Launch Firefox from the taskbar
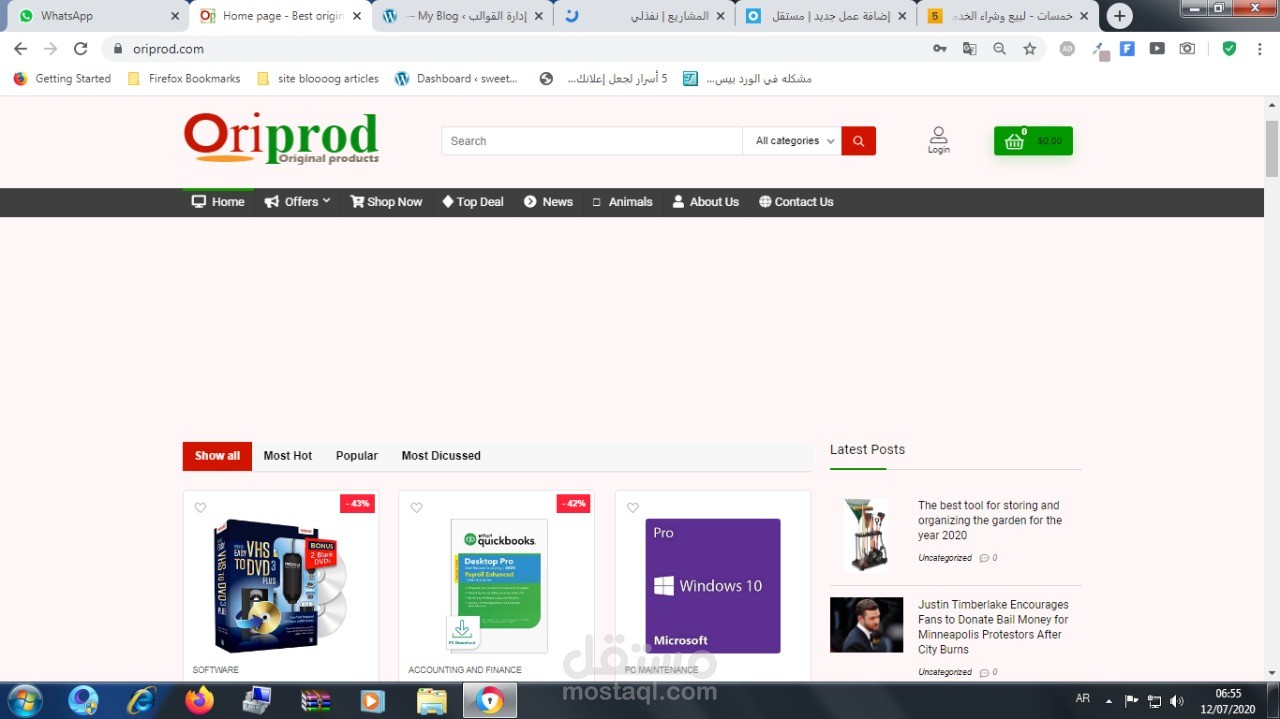 200,701
